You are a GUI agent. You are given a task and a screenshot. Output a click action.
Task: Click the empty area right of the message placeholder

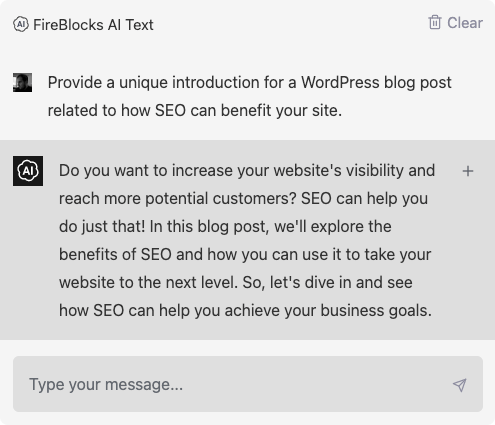317,384
